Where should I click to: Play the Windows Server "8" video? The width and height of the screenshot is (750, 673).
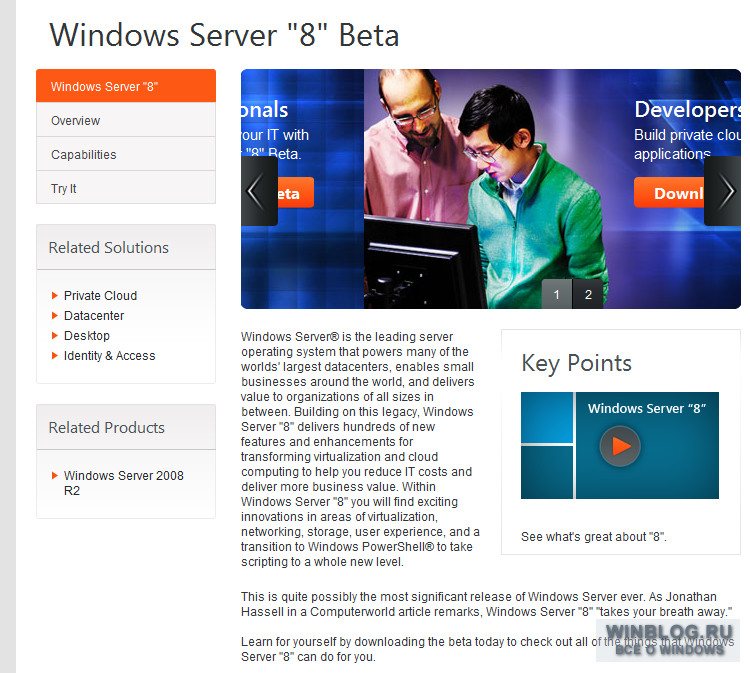coord(620,446)
